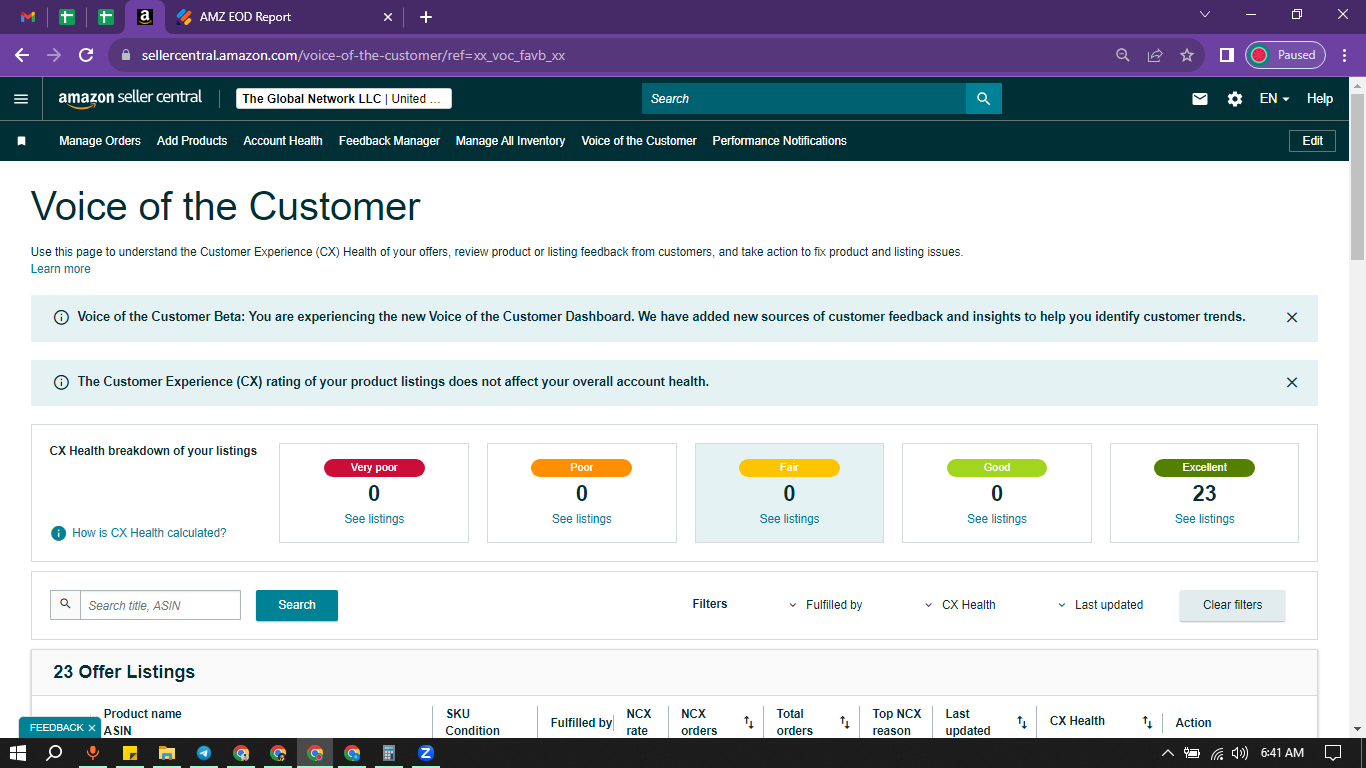The height and width of the screenshot is (768, 1366).
Task: See listings under Excellent
Action: point(1205,519)
